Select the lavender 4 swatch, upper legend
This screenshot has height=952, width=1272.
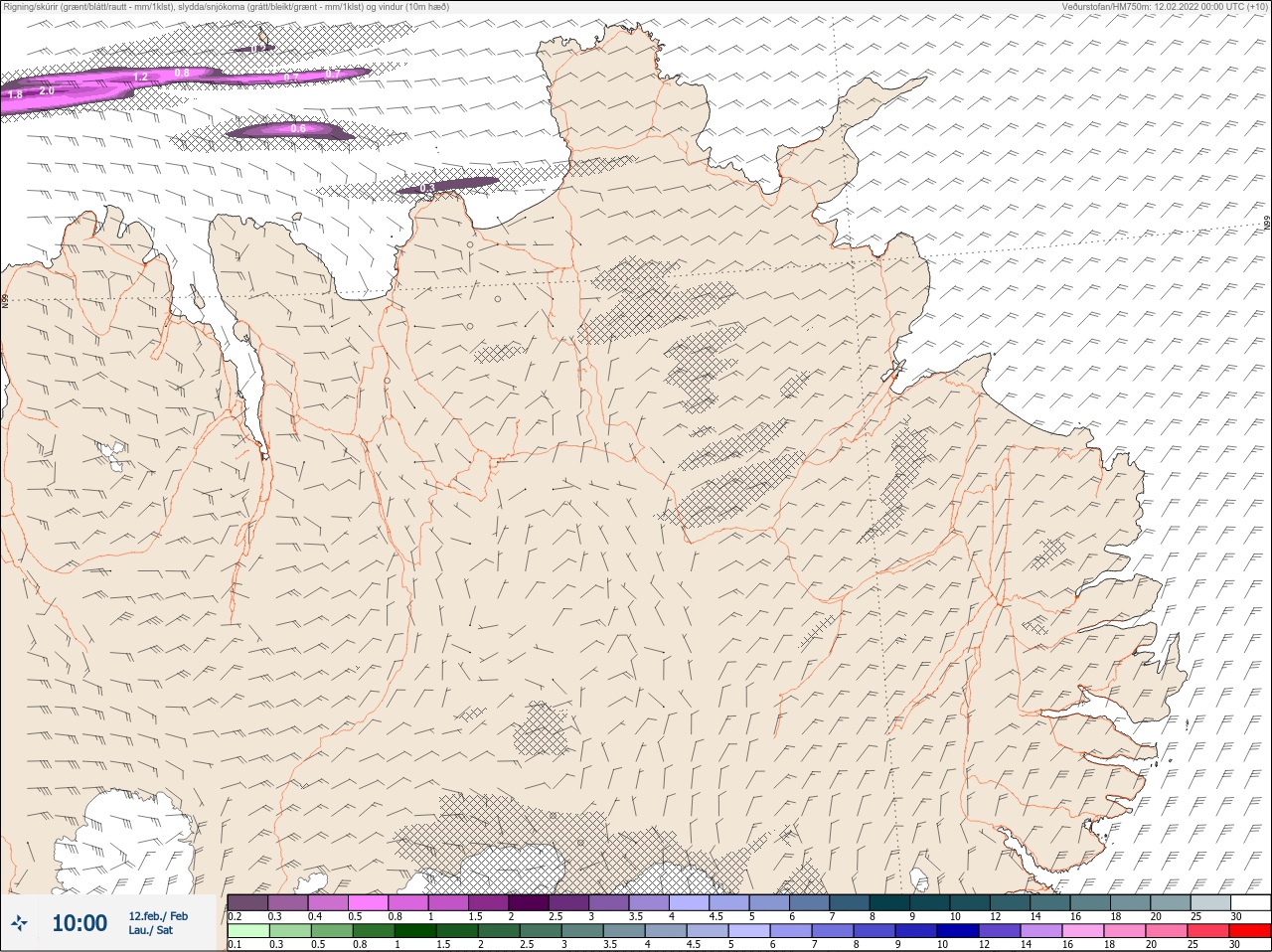pyautogui.click(x=690, y=902)
